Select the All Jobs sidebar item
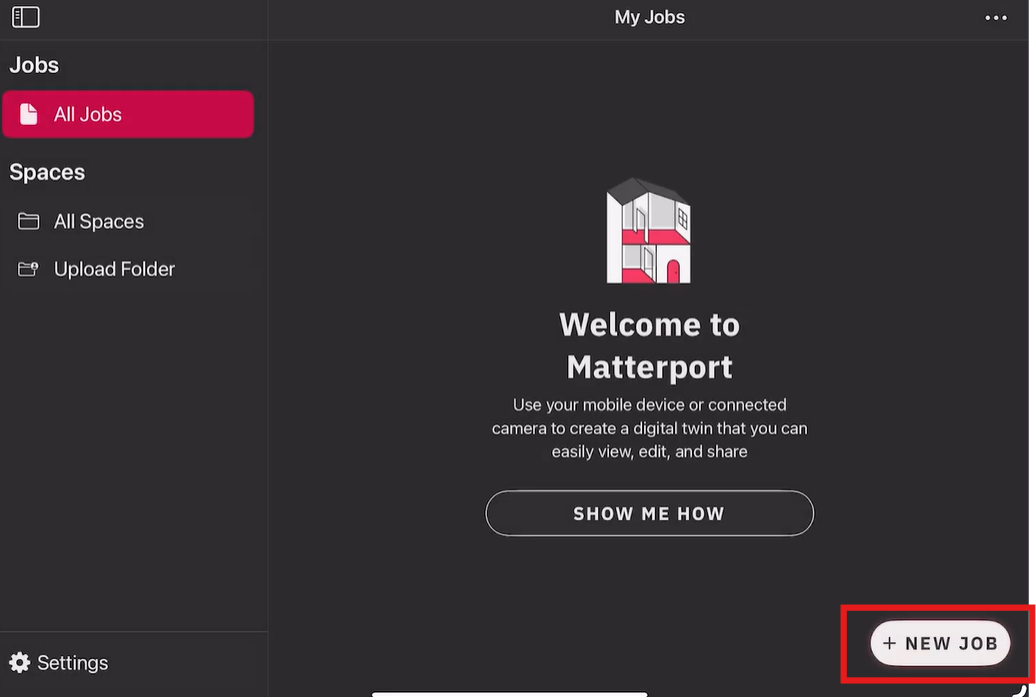Viewport: 1036px width, 697px height. coord(128,114)
